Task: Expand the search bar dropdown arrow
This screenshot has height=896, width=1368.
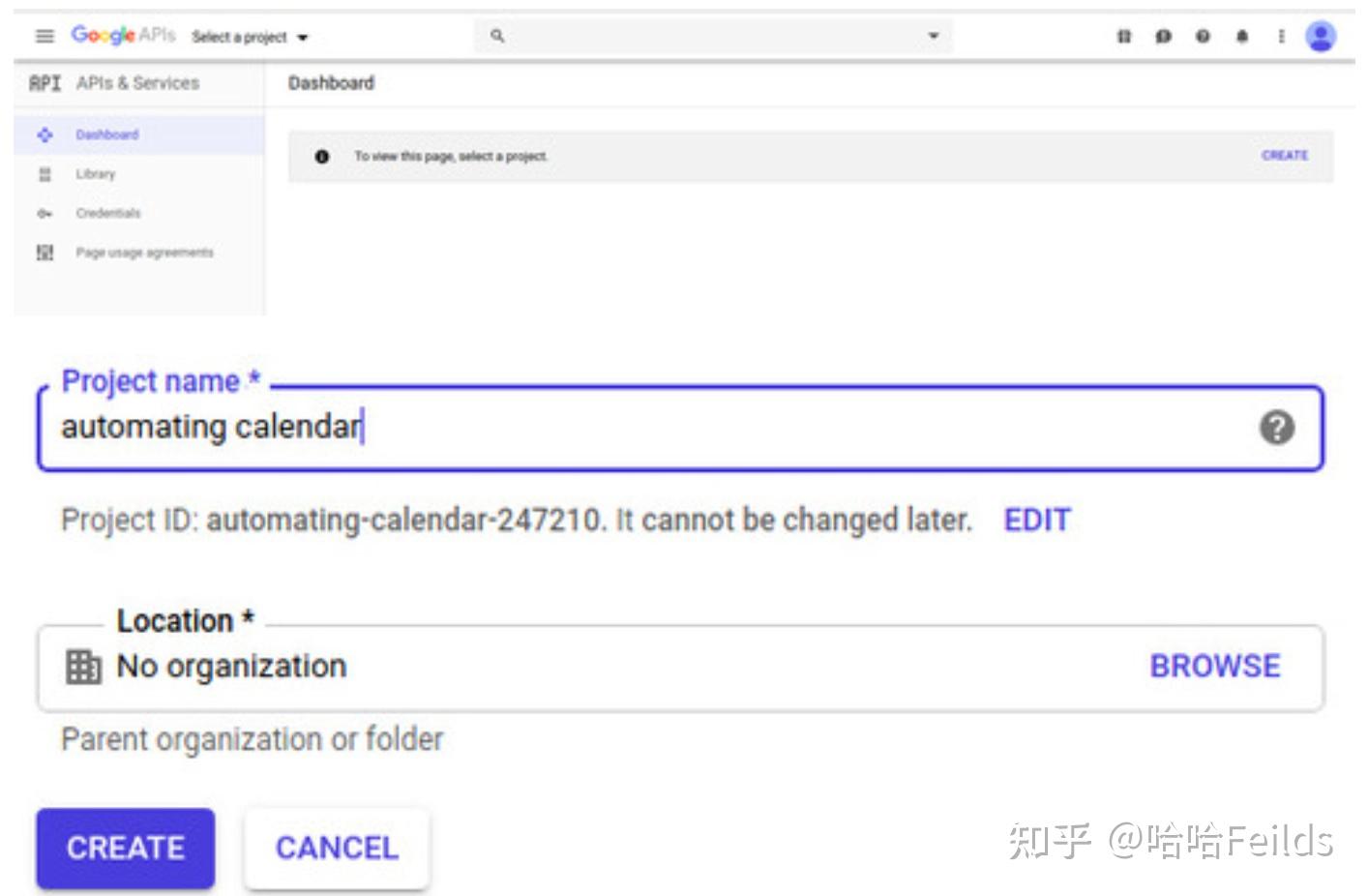Action: [932, 36]
